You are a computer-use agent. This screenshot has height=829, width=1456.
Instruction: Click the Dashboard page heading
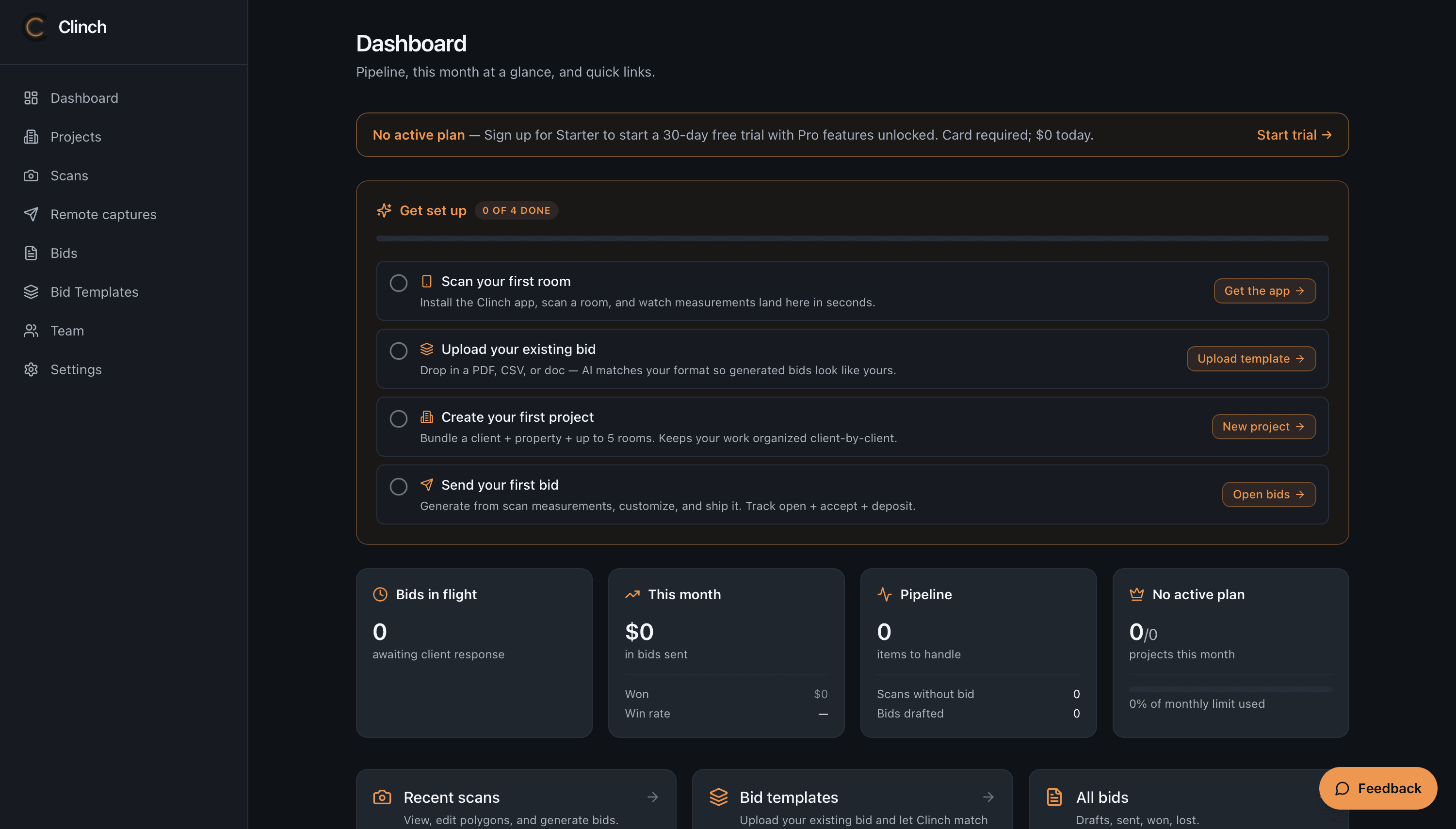pyautogui.click(x=411, y=43)
